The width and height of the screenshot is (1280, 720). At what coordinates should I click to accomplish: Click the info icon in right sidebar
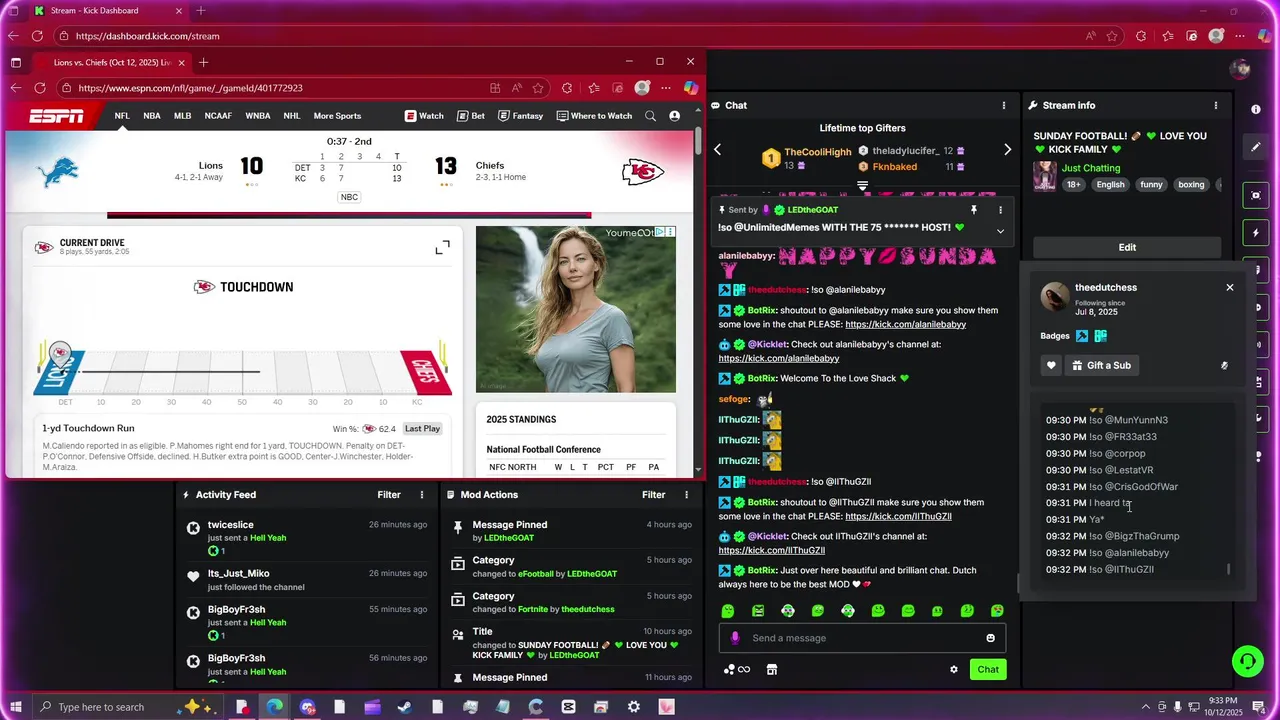[1256, 109]
